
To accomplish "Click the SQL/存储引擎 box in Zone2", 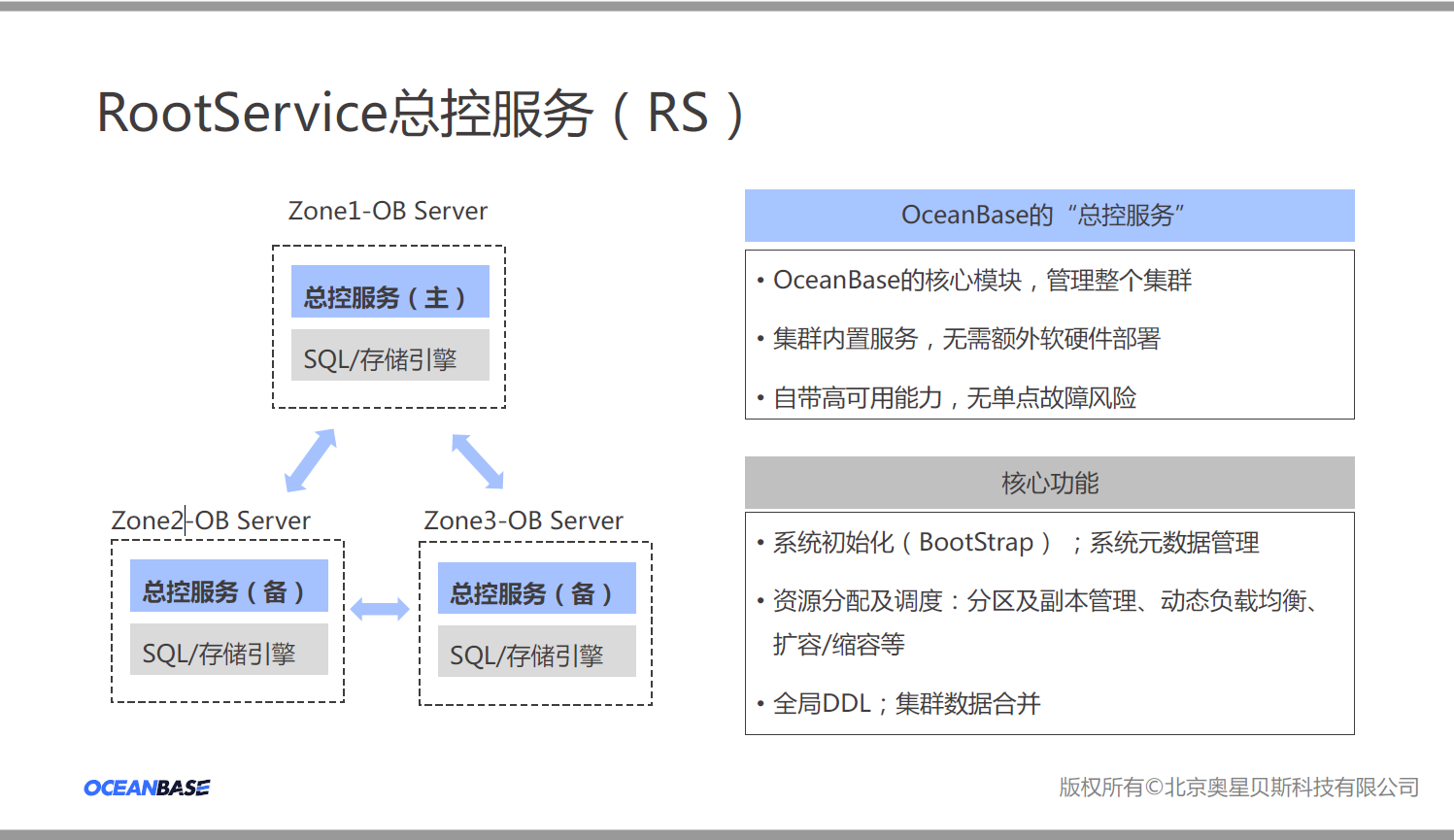I will click(x=228, y=650).
